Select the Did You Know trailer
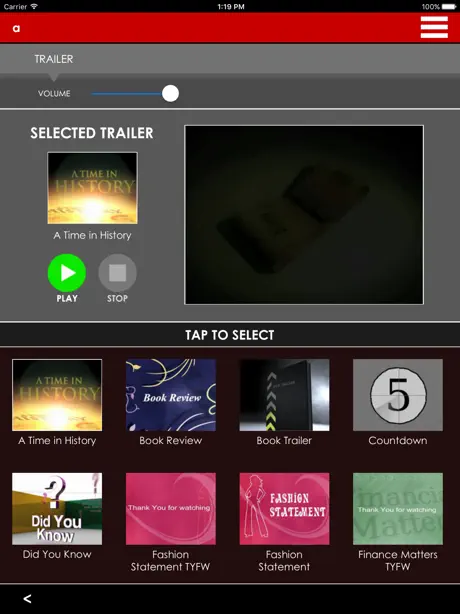The image size is (460, 614). (57, 509)
